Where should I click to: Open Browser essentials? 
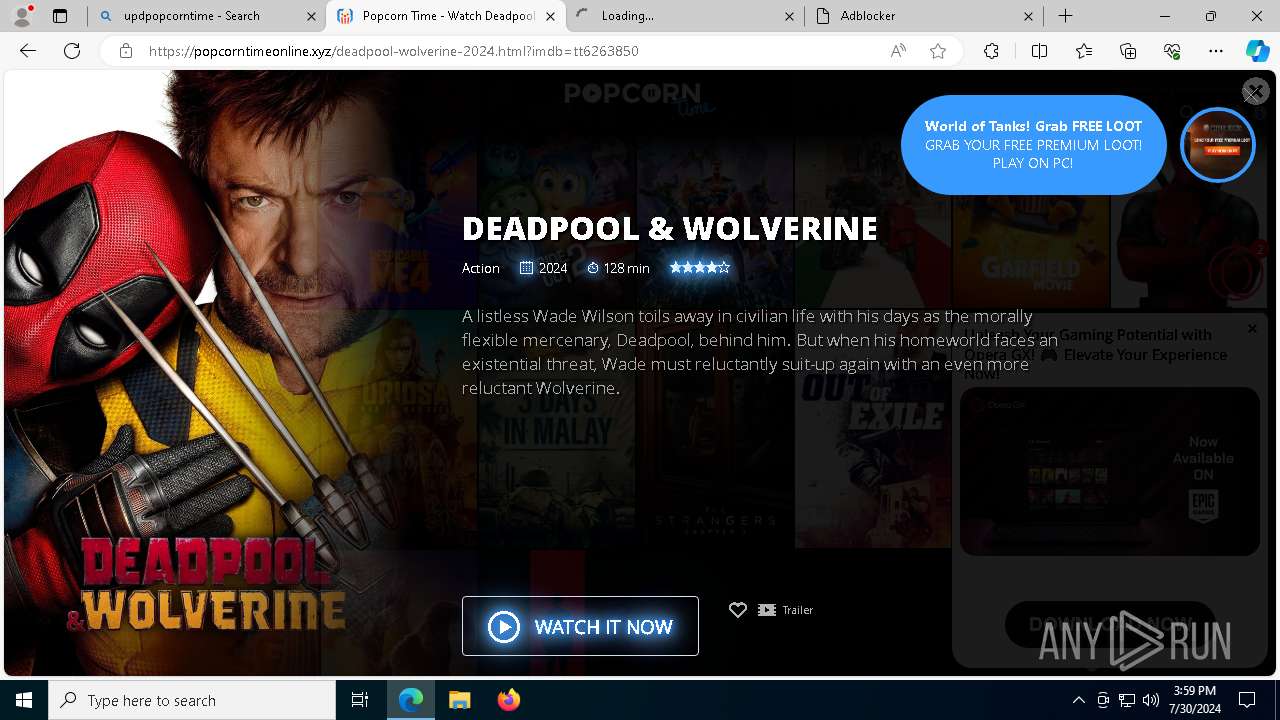pyautogui.click(x=1172, y=51)
